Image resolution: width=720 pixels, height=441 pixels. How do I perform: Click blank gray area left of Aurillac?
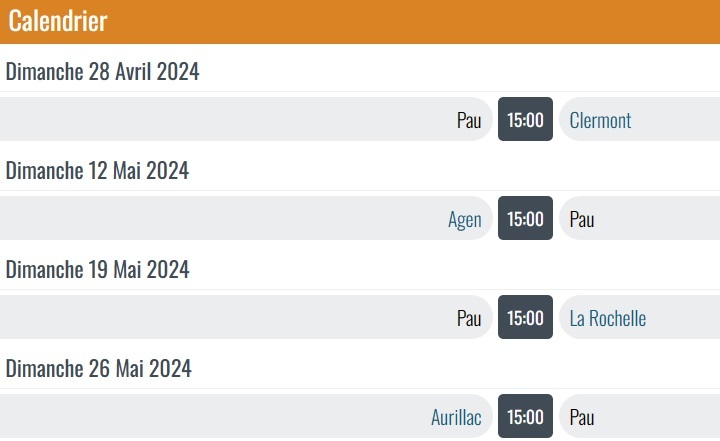pos(200,417)
